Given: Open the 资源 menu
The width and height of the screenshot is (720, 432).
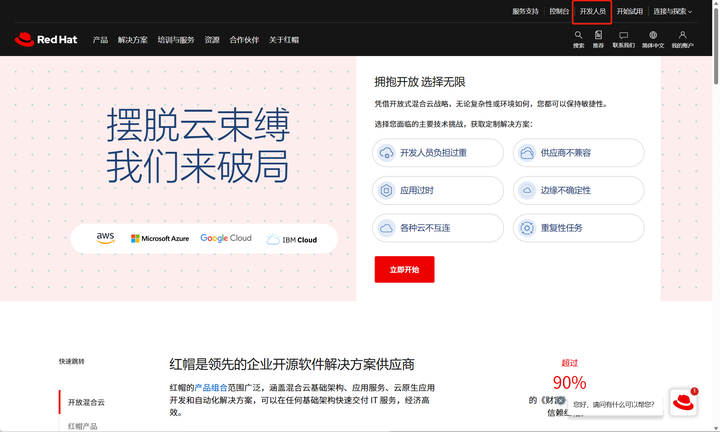Looking at the screenshot, I should (x=212, y=40).
